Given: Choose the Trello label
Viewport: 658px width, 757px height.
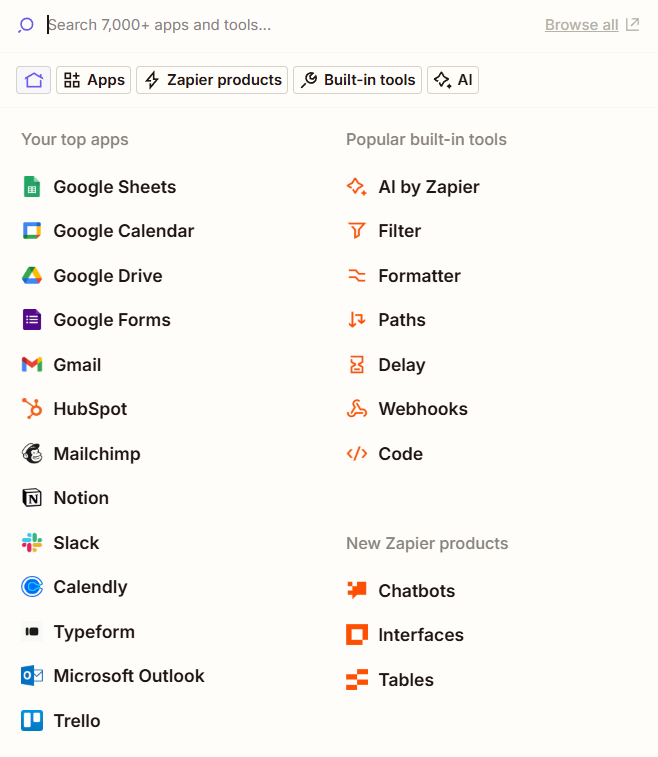Looking at the screenshot, I should pos(77,721).
